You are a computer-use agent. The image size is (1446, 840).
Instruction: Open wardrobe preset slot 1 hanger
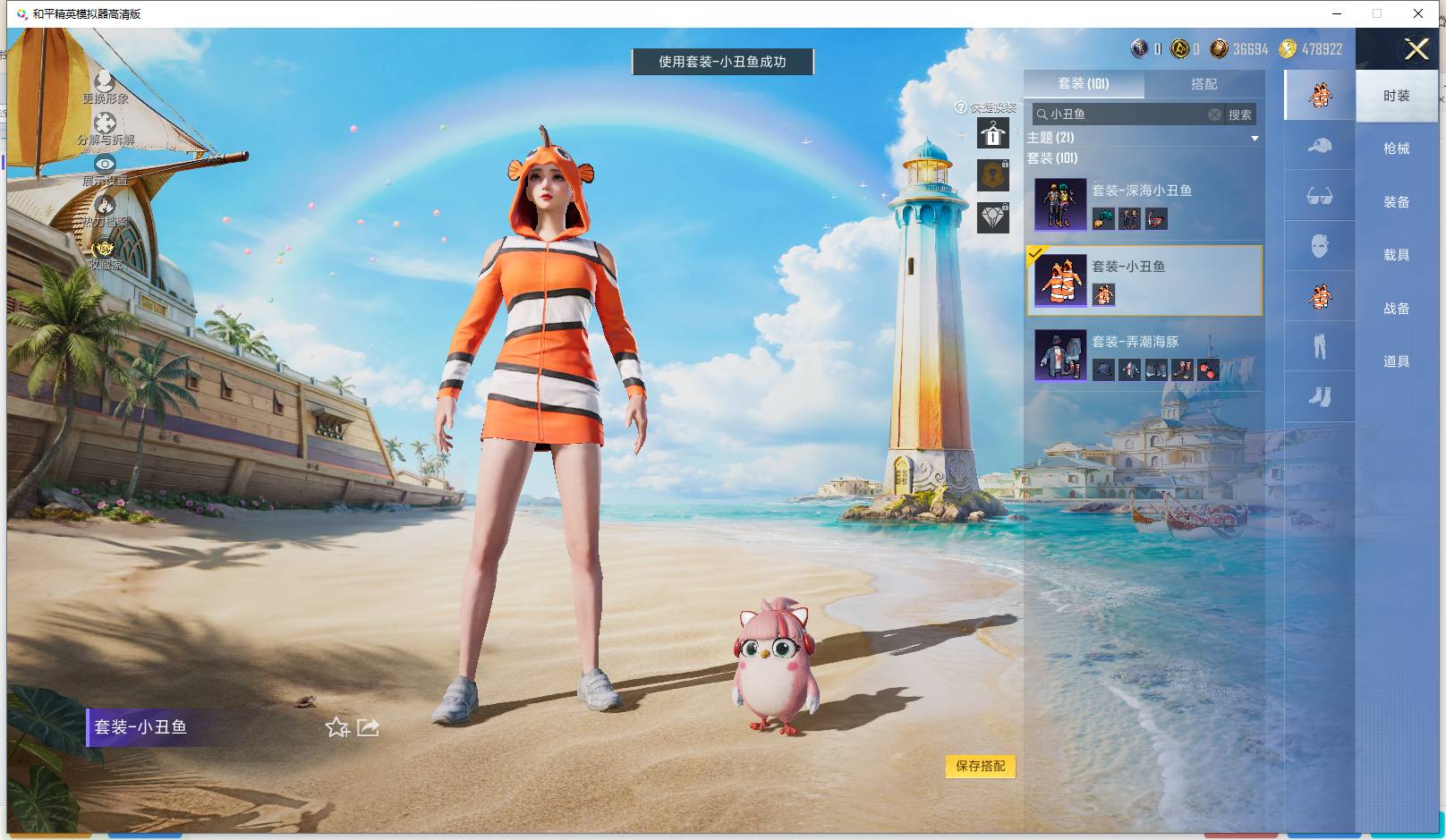[x=992, y=134]
